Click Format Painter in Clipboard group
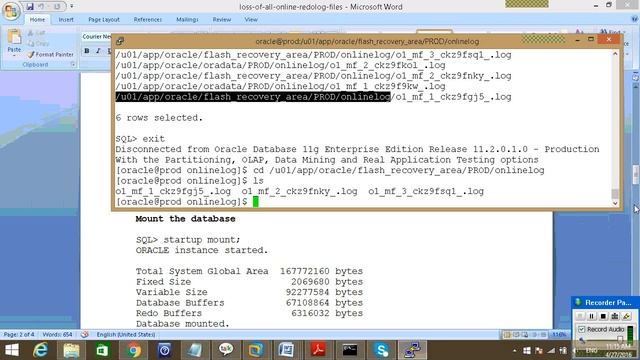This screenshot has height=360, width=640. (x=51, y=54)
